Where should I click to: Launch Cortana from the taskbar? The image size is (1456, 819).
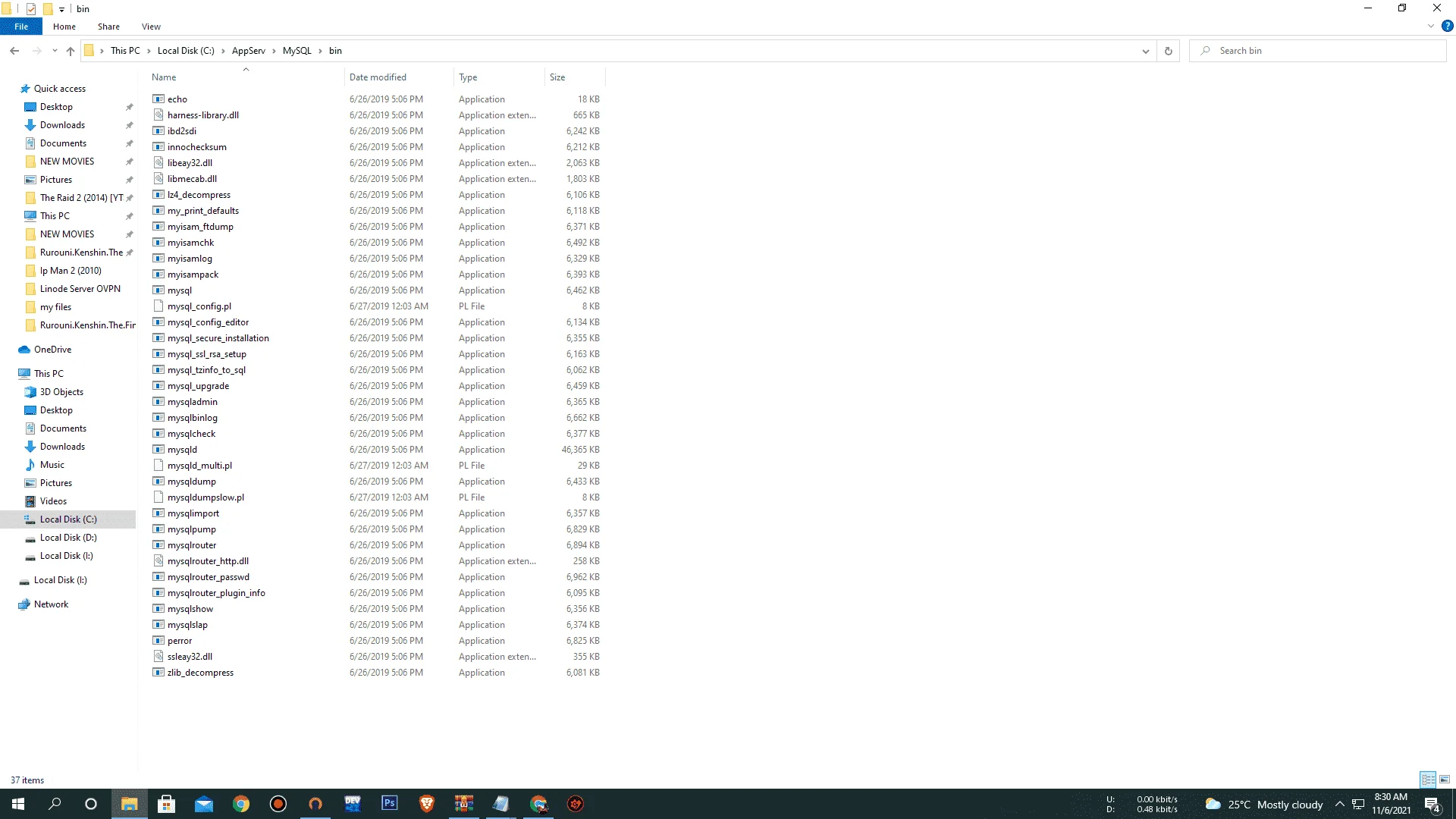coord(91,804)
